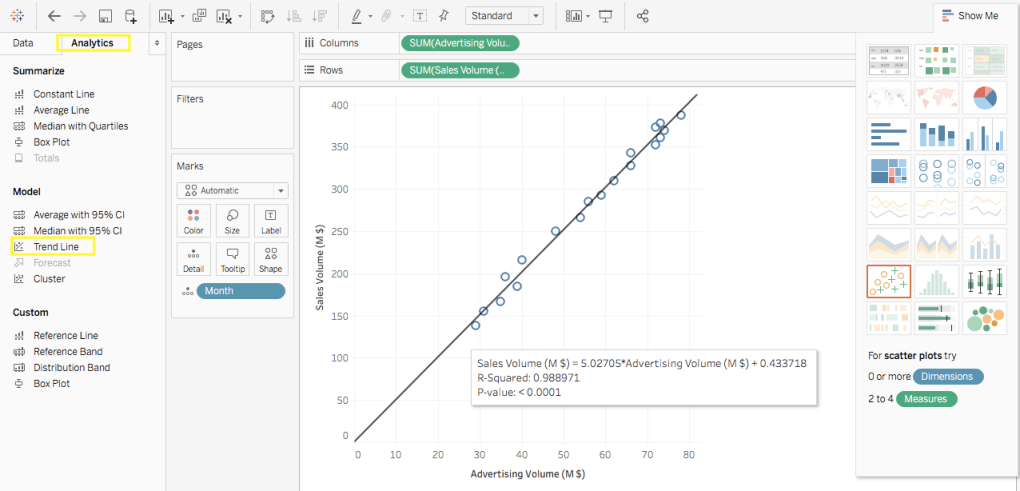The width and height of the screenshot is (1020, 491).
Task: Select the pie chart in Show Me
Action: 984,97
